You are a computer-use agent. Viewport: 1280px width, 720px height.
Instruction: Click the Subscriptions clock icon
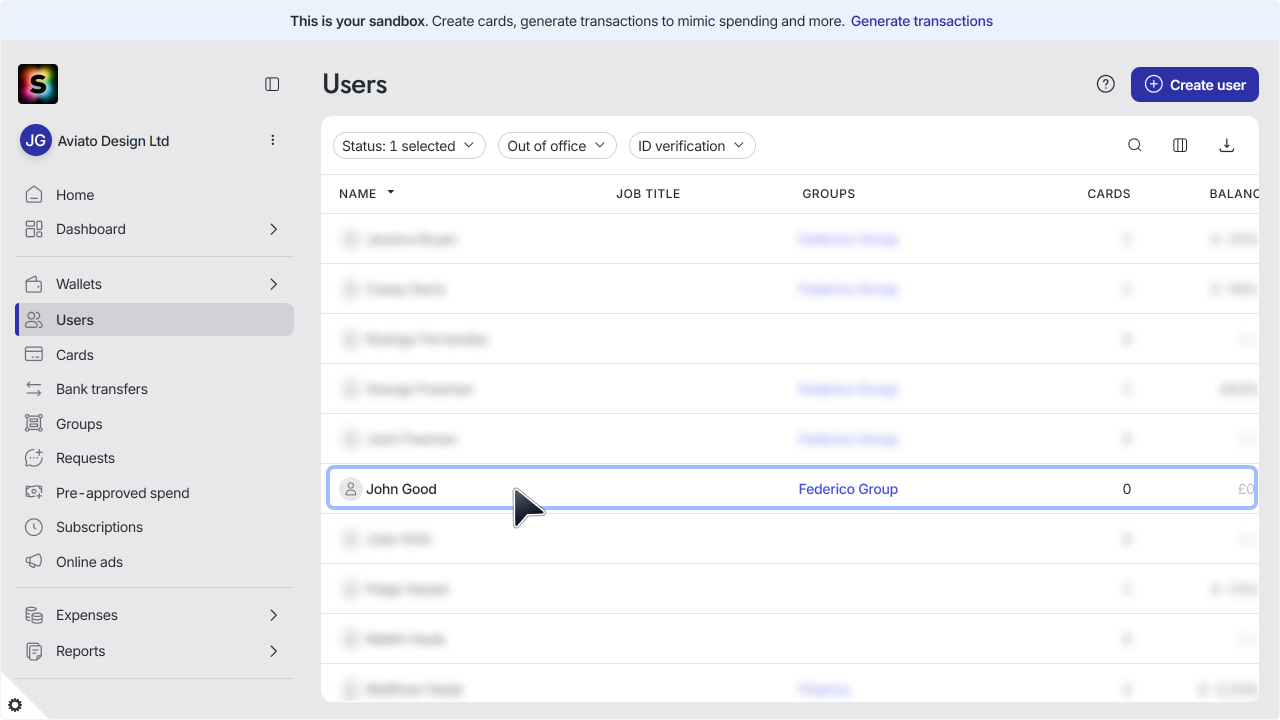[x=34, y=527]
